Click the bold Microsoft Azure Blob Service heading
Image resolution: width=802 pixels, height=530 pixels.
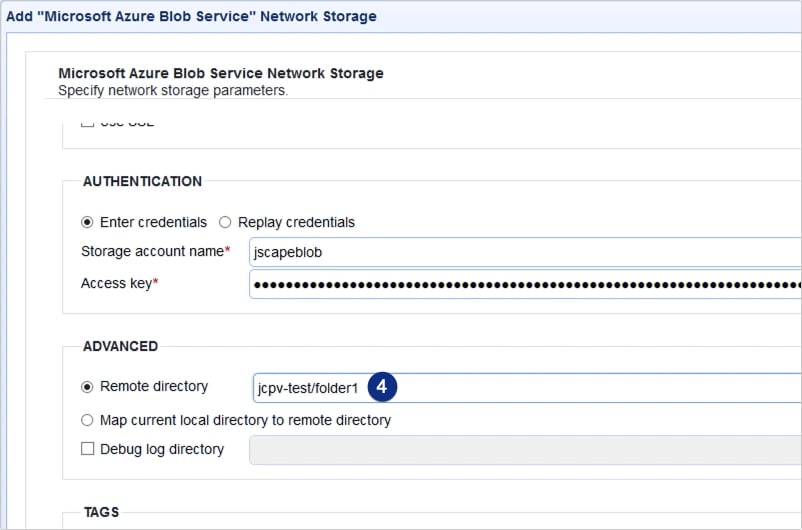tap(221, 73)
